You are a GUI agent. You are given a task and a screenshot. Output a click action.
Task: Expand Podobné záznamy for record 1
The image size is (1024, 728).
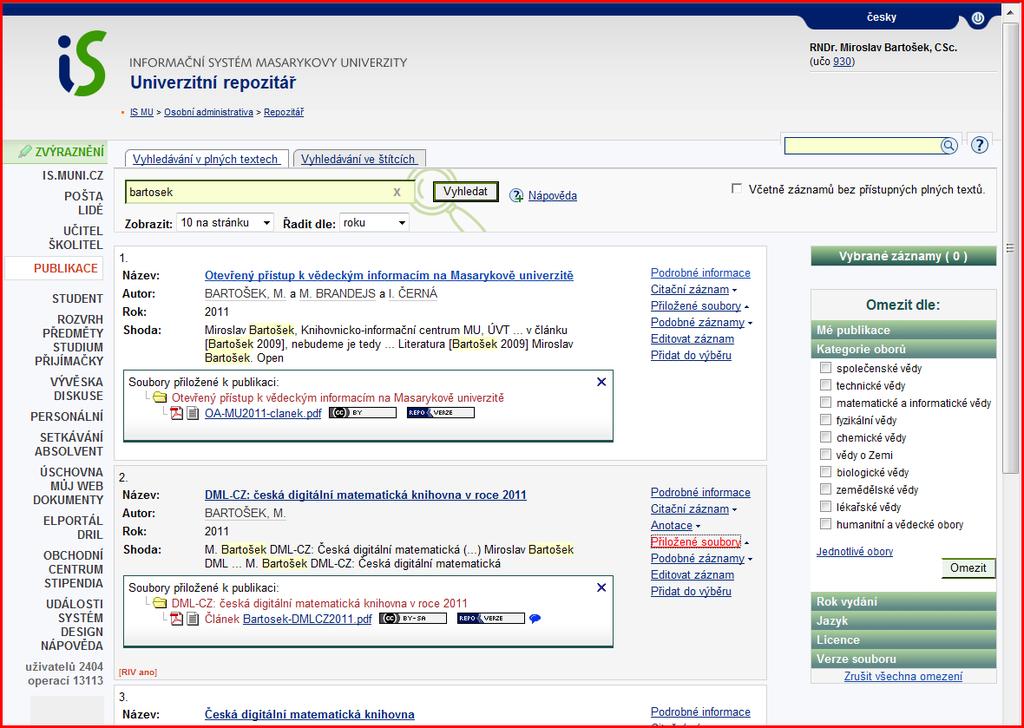click(x=701, y=322)
